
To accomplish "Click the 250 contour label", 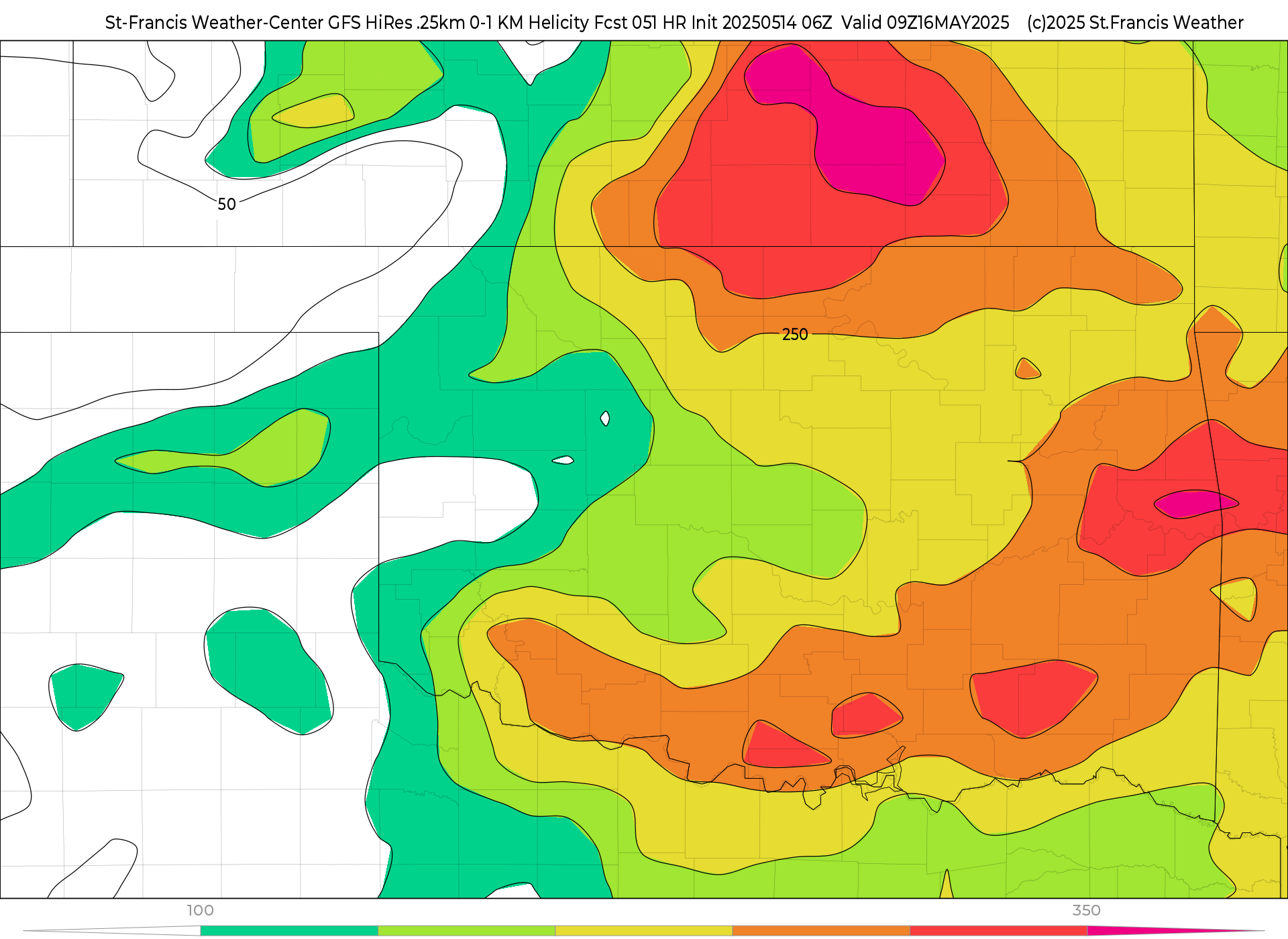I will pyautogui.click(x=795, y=334).
